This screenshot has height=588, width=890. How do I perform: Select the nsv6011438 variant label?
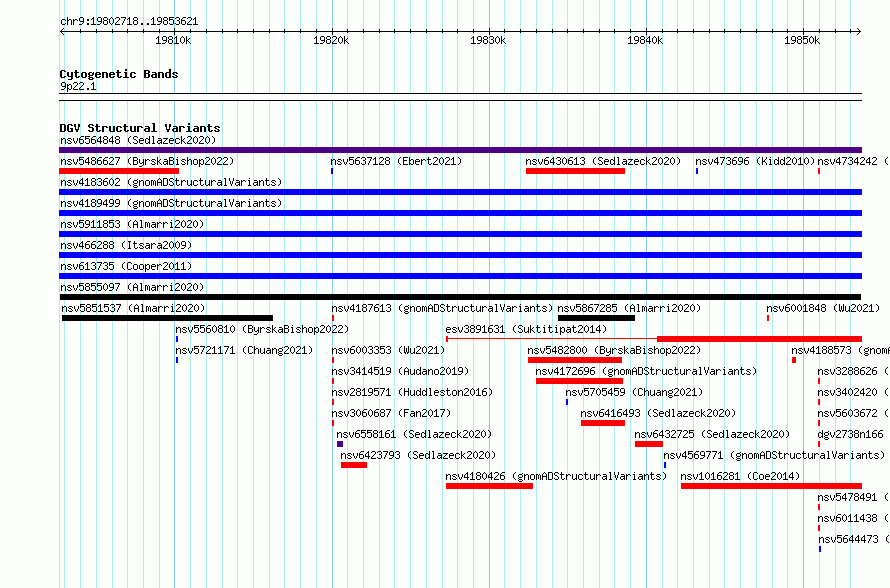[x=853, y=518]
